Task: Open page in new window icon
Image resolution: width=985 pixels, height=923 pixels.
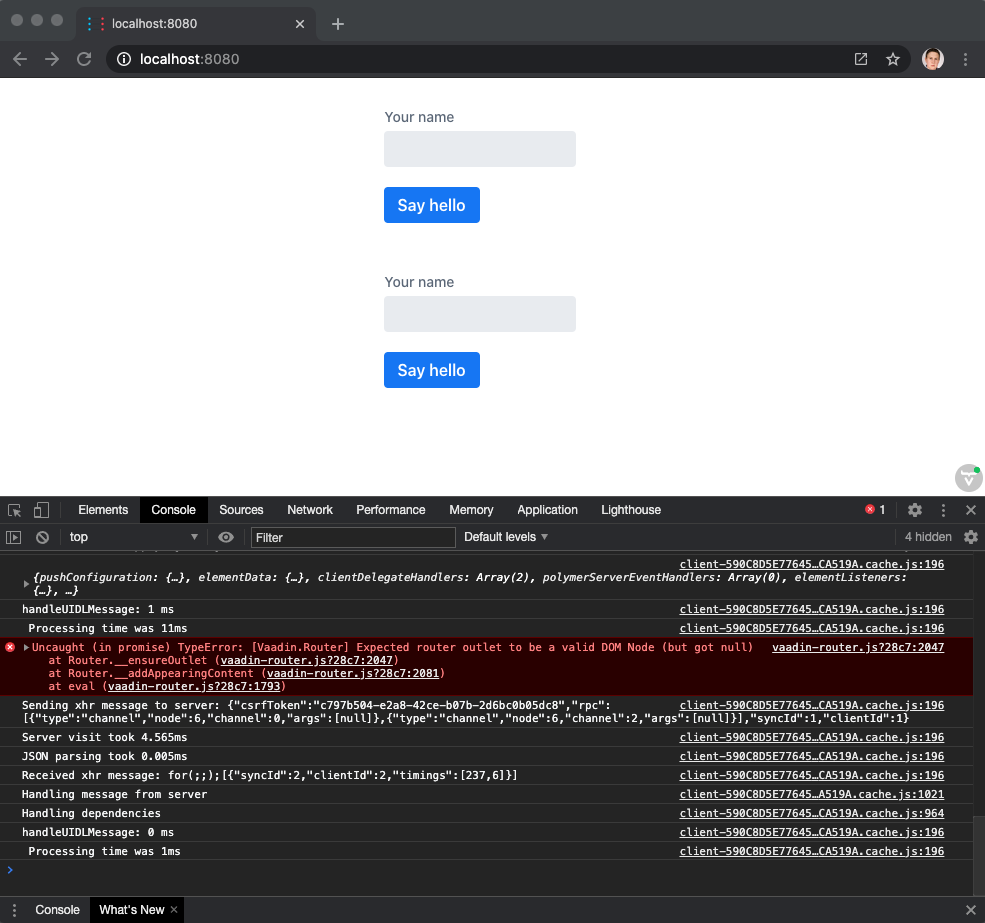Action: (x=861, y=59)
